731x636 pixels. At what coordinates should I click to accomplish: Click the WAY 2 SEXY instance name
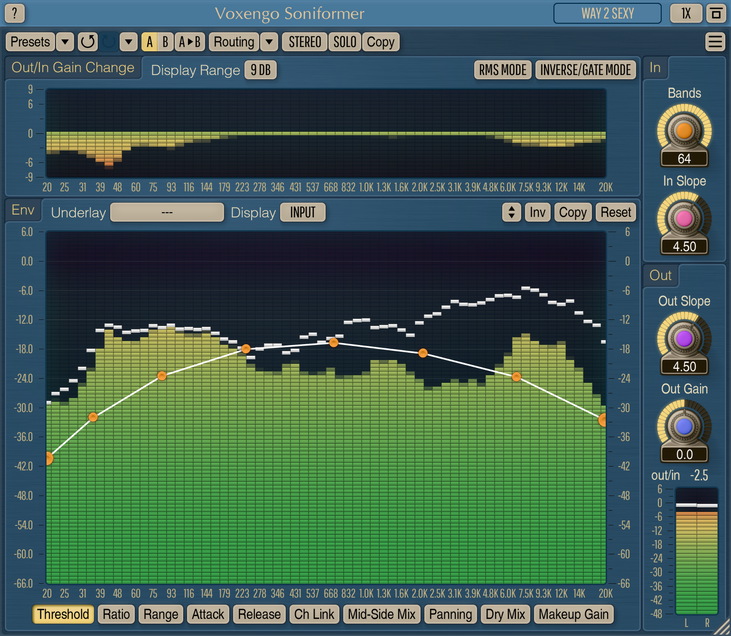point(607,14)
